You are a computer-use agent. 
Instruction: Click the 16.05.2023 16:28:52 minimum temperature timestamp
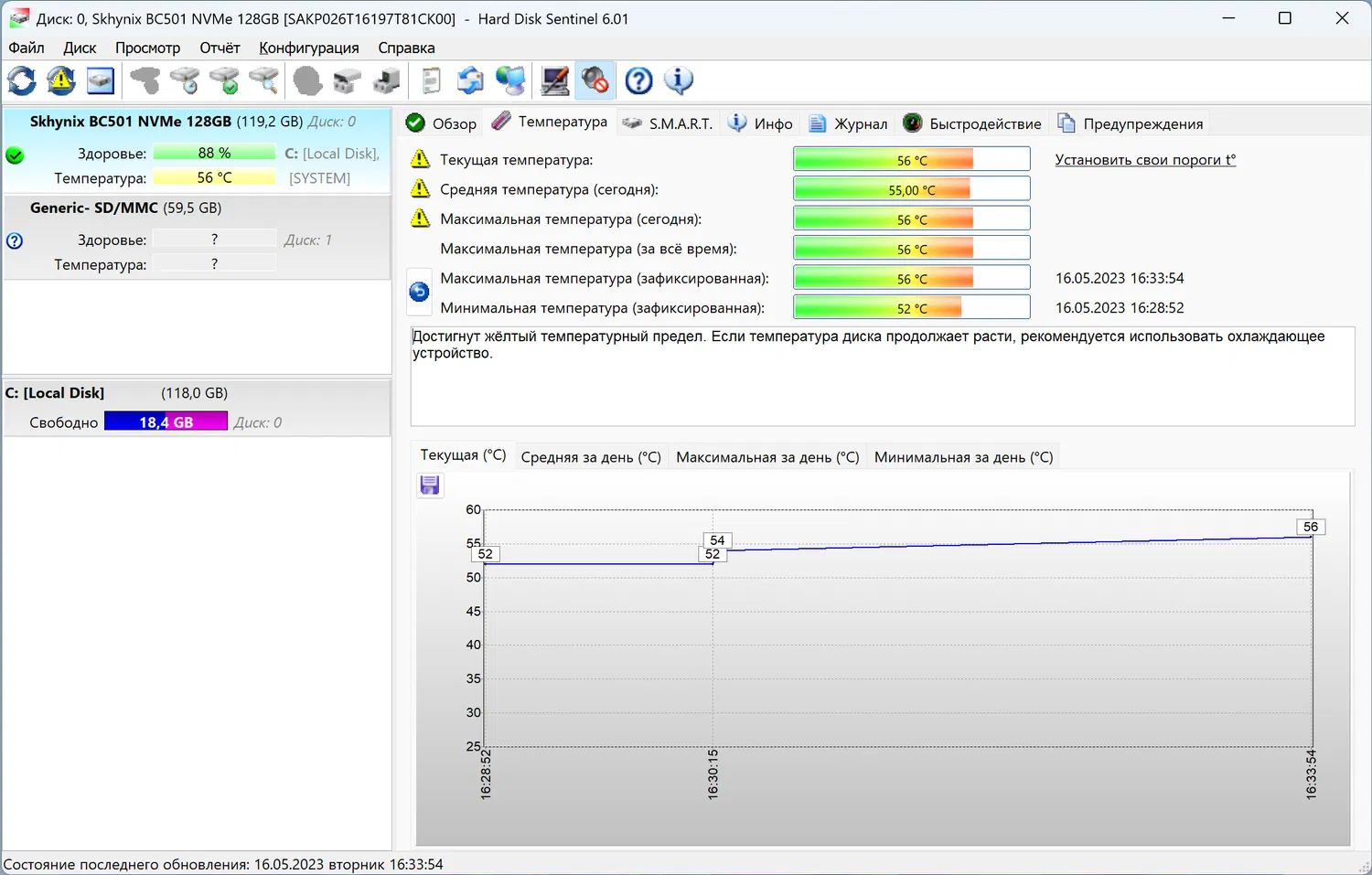(1120, 308)
